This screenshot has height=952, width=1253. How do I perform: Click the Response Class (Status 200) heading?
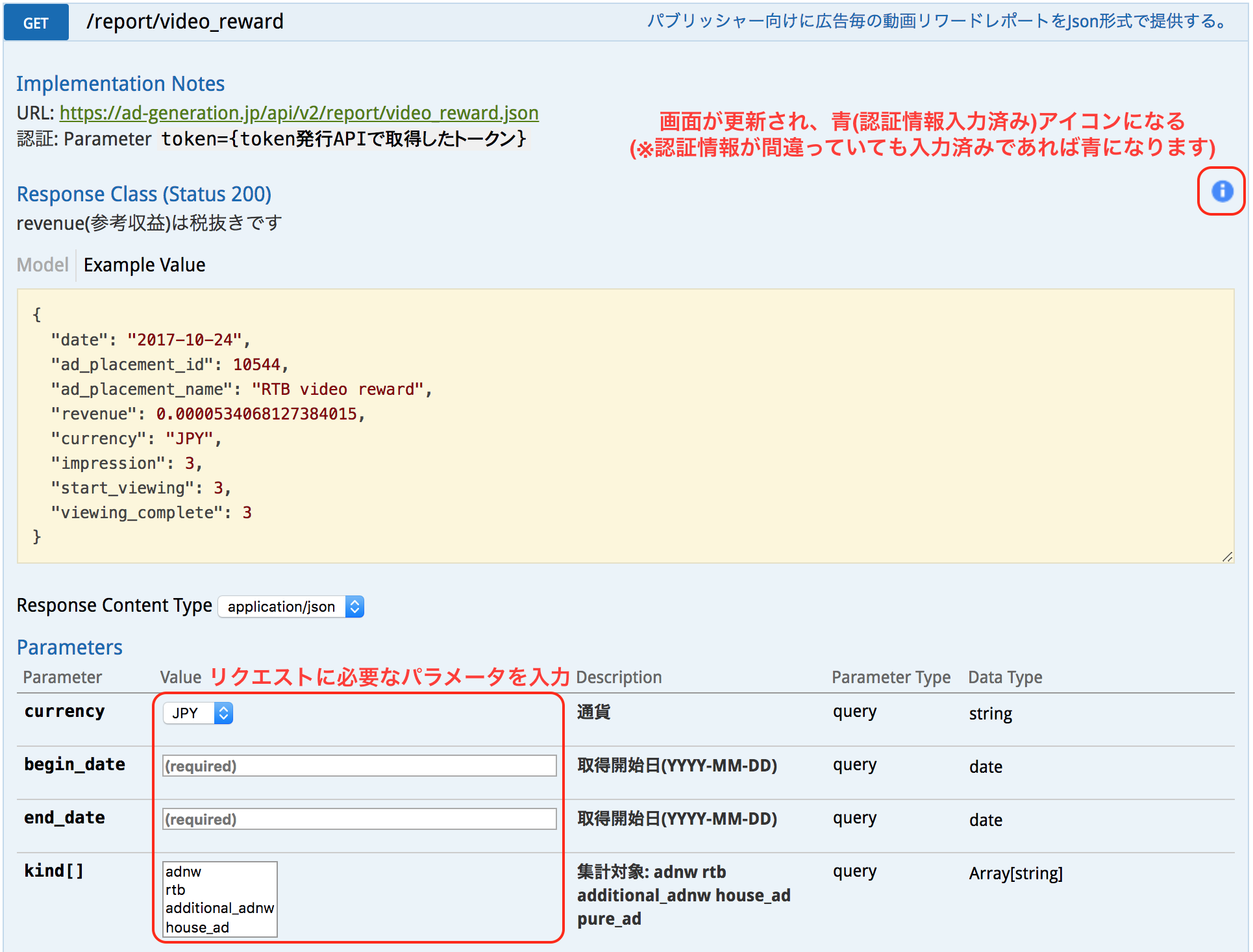click(143, 194)
